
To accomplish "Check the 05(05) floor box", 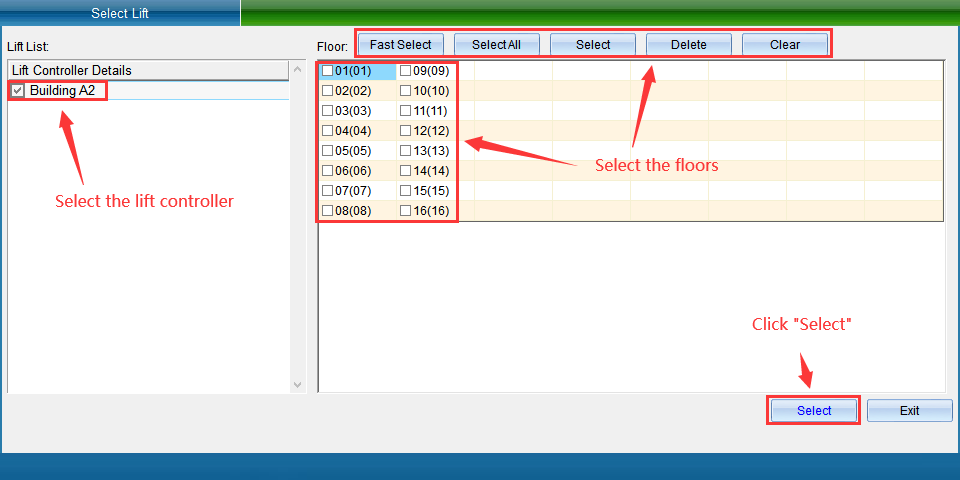I will pos(328,151).
